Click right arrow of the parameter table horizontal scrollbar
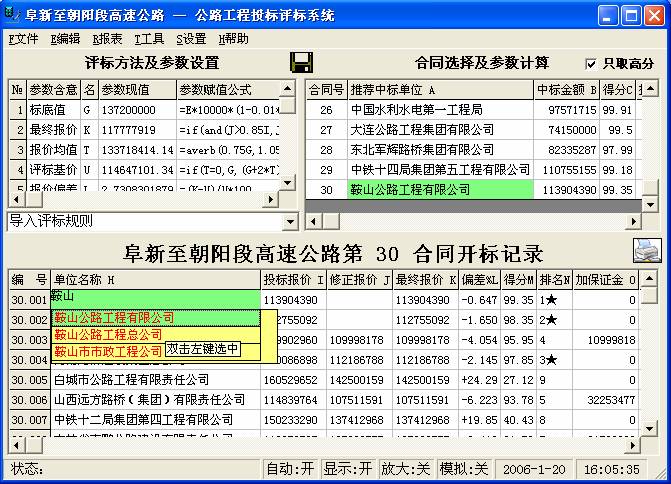 (x=270, y=199)
